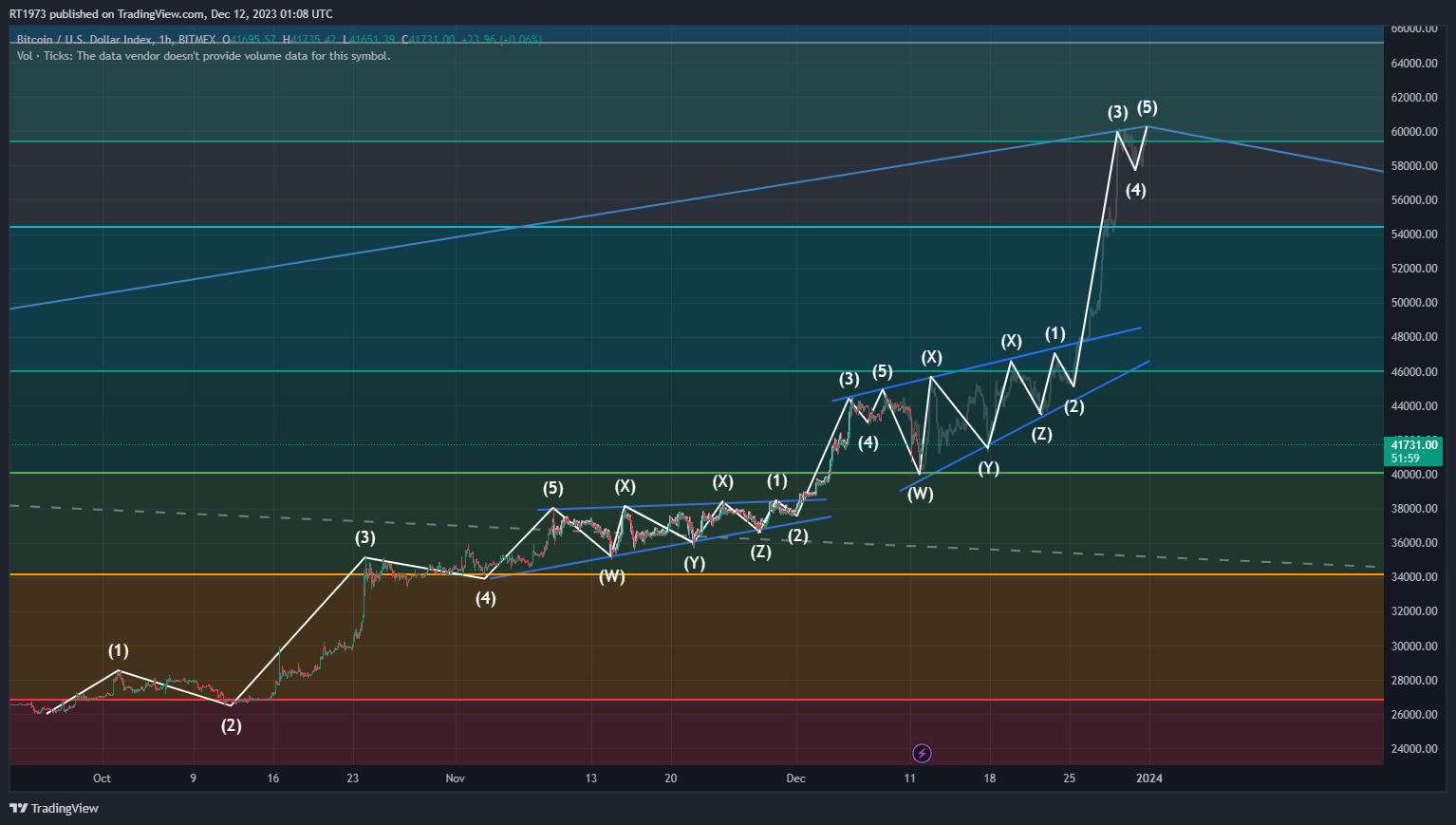Screen dimensions: 1456x825
Task: Click the 36000.00 price axis label
Action: [1414, 542]
